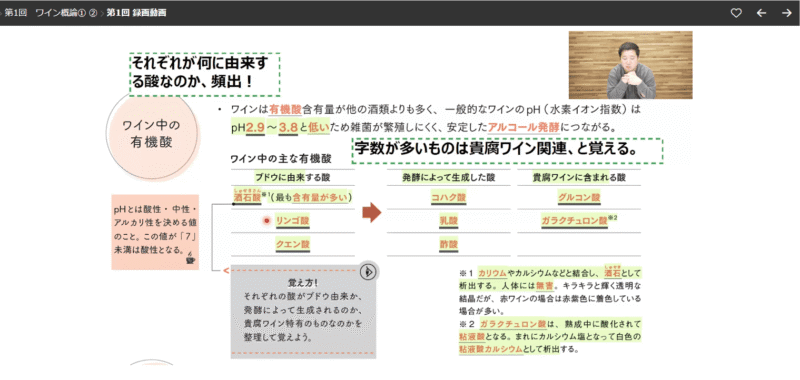
Task: Click the text 酢酸
Action: (x=448, y=244)
